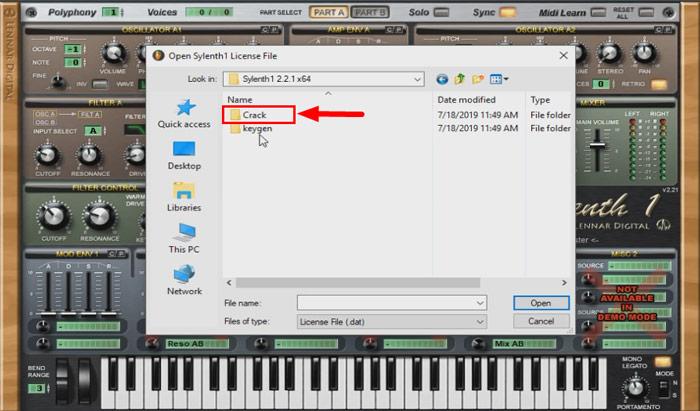Viewport: 700px width, 411px height.
Task: Select Part B in Sylenth1
Action: 370,12
